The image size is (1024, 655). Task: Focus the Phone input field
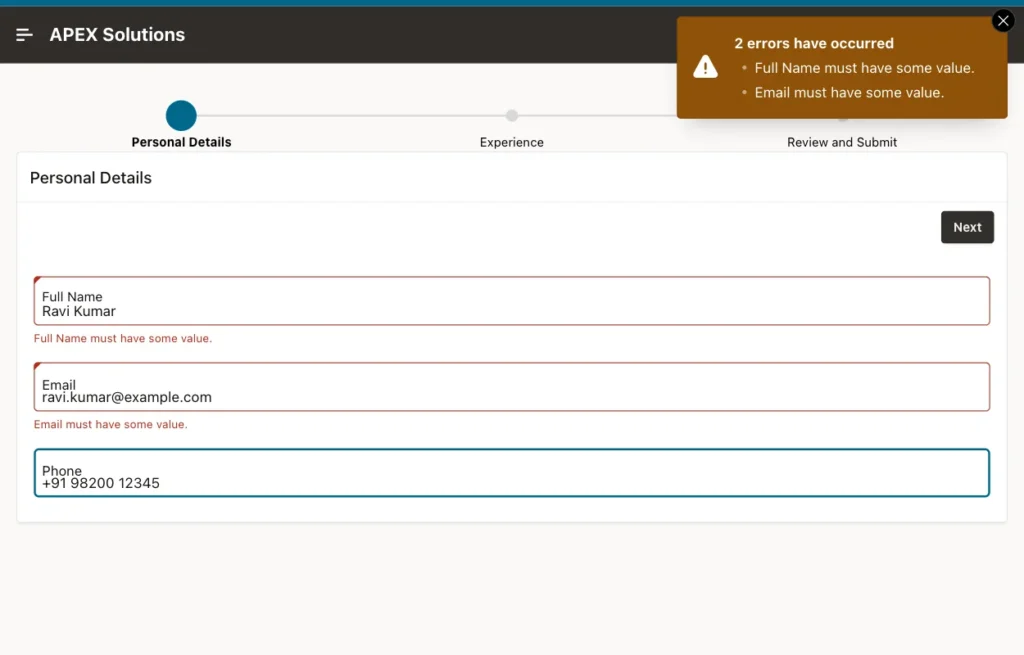(x=512, y=473)
